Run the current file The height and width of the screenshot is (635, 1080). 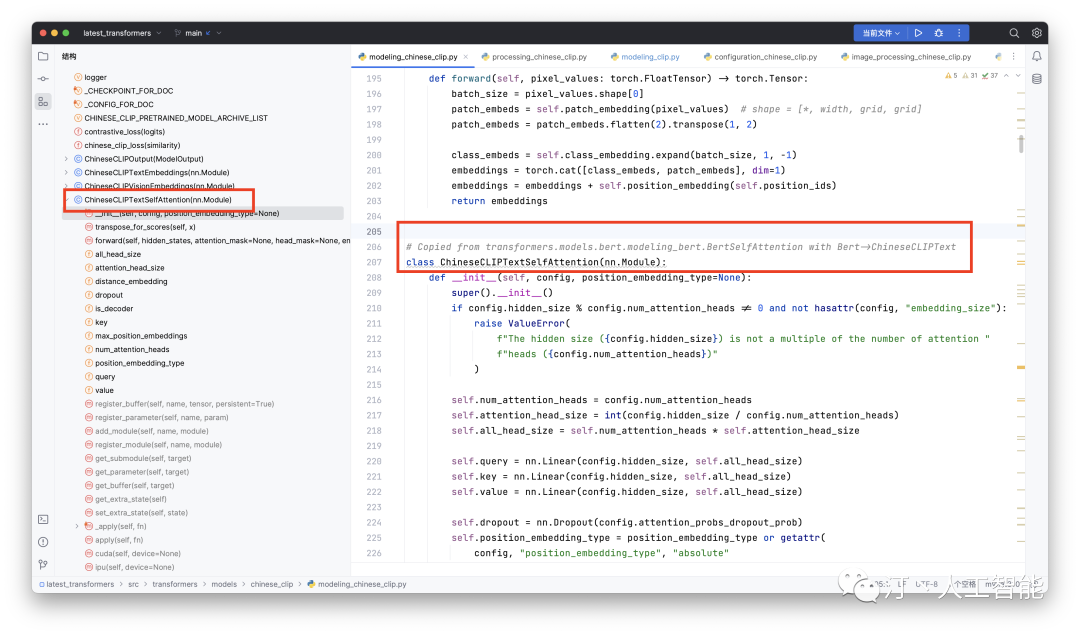(x=918, y=33)
